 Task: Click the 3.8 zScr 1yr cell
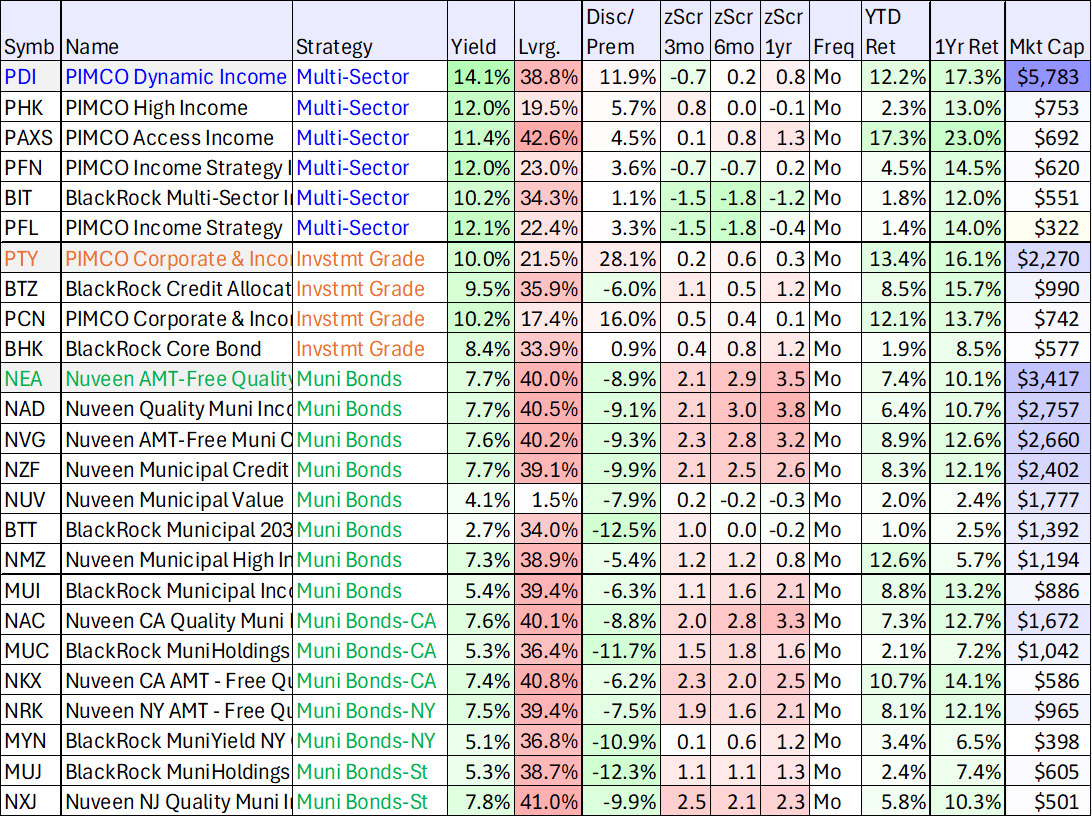click(785, 408)
